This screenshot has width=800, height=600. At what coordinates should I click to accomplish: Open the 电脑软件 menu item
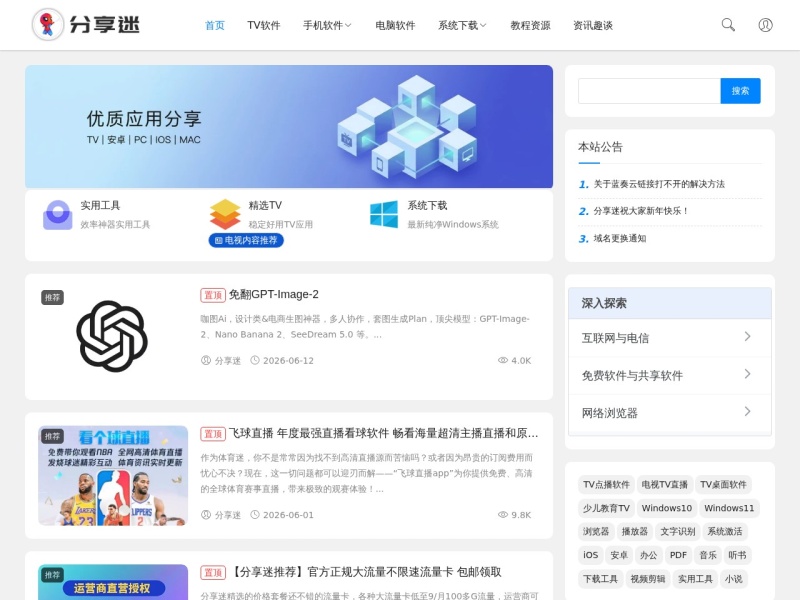pyautogui.click(x=395, y=25)
